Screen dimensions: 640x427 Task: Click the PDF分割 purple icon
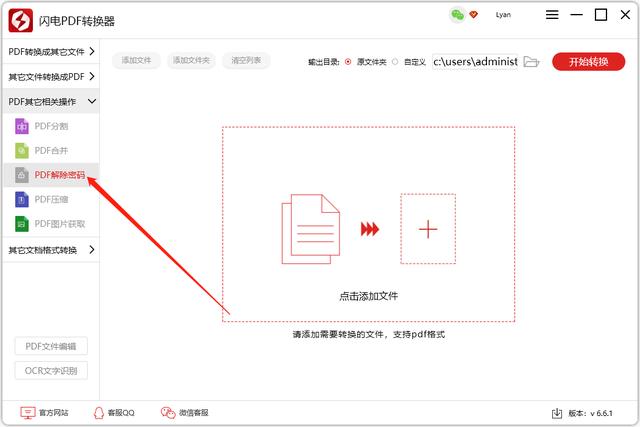click(x=22, y=126)
